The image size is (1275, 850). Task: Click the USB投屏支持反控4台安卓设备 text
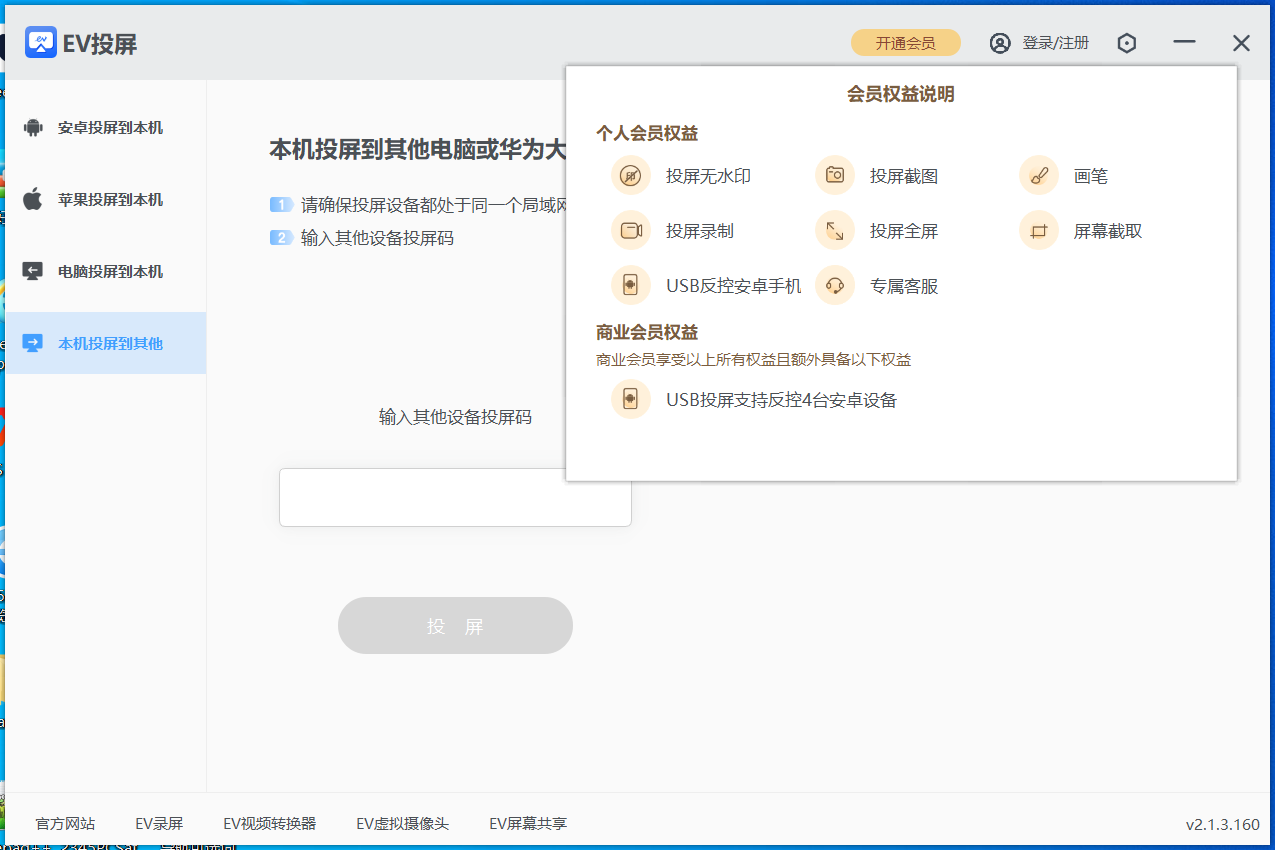coord(782,400)
